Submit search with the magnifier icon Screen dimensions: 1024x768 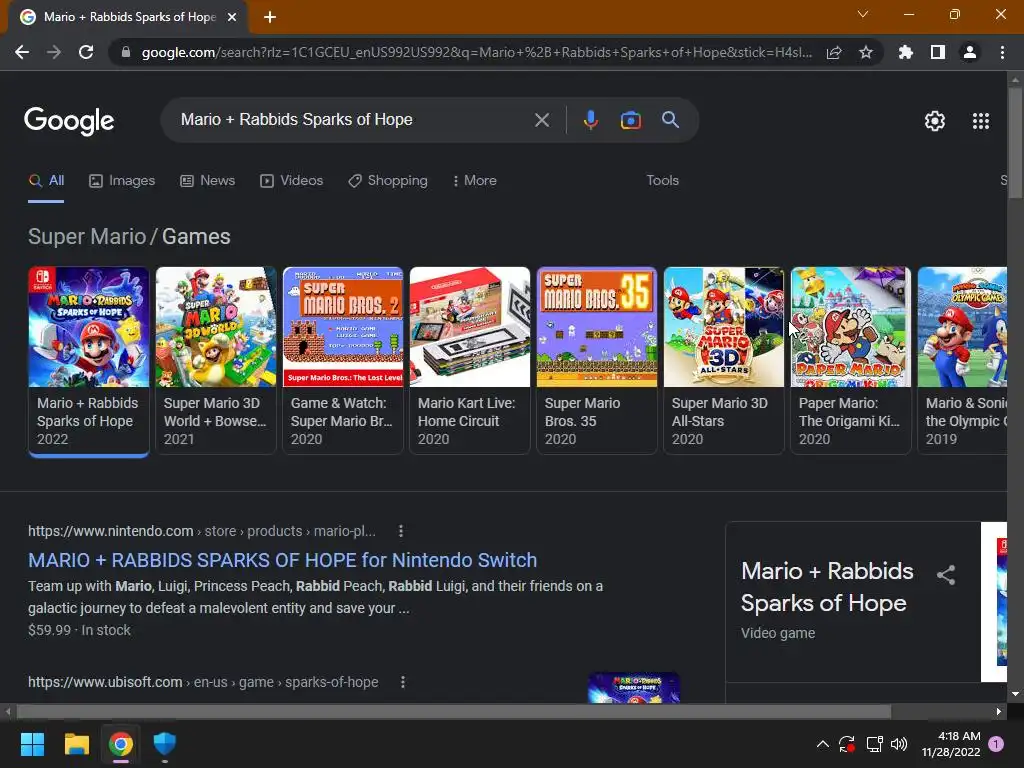point(670,120)
